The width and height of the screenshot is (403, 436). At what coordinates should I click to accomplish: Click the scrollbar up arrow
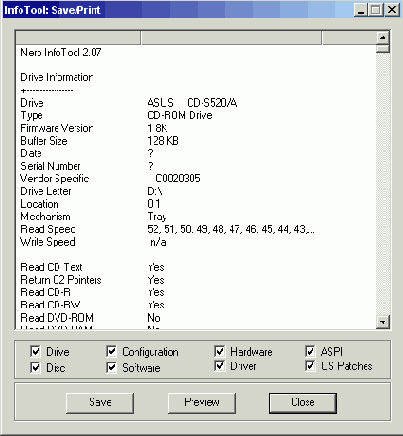(383, 37)
